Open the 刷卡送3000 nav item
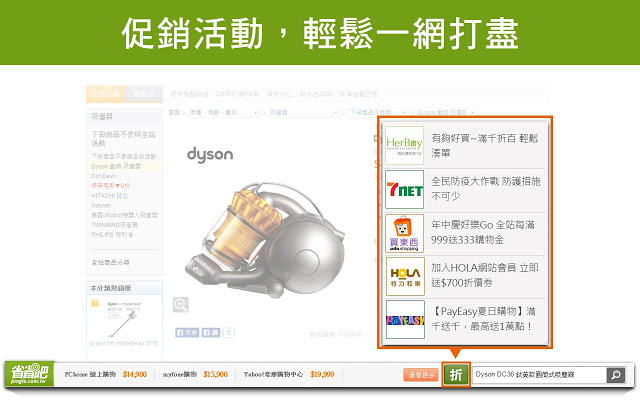 pos(316,94)
